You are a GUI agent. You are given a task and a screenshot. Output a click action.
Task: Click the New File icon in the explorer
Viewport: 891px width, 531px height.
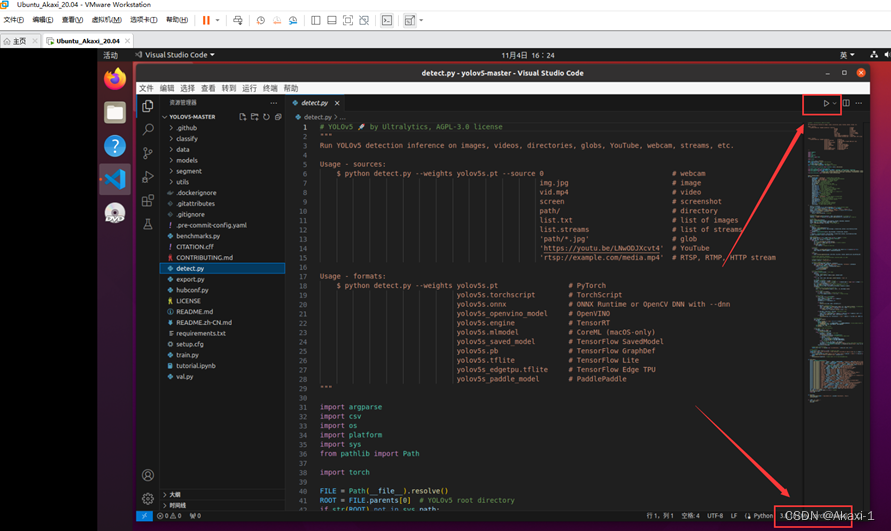243,117
